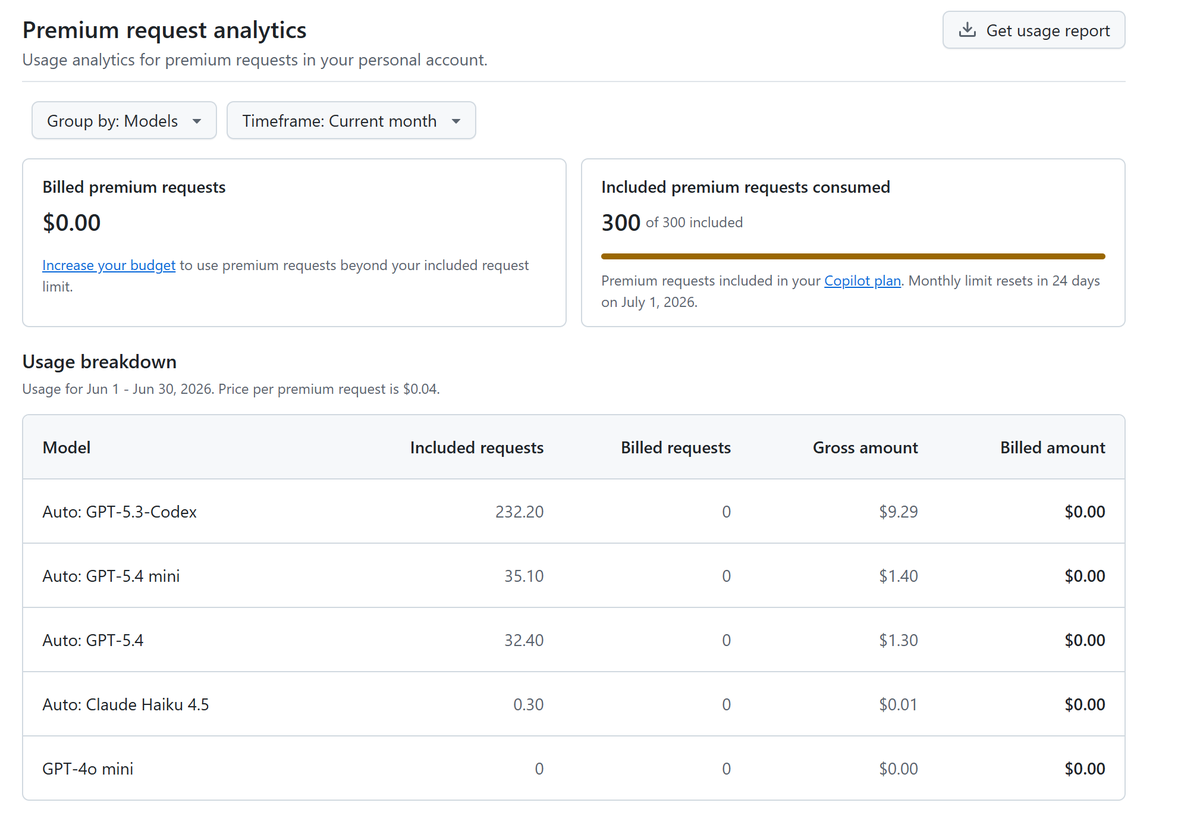The width and height of the screenshot is (1200, 840).
Task: Select the Auto: Claude Haiku 4.5 row name
Action: point(126,704)
